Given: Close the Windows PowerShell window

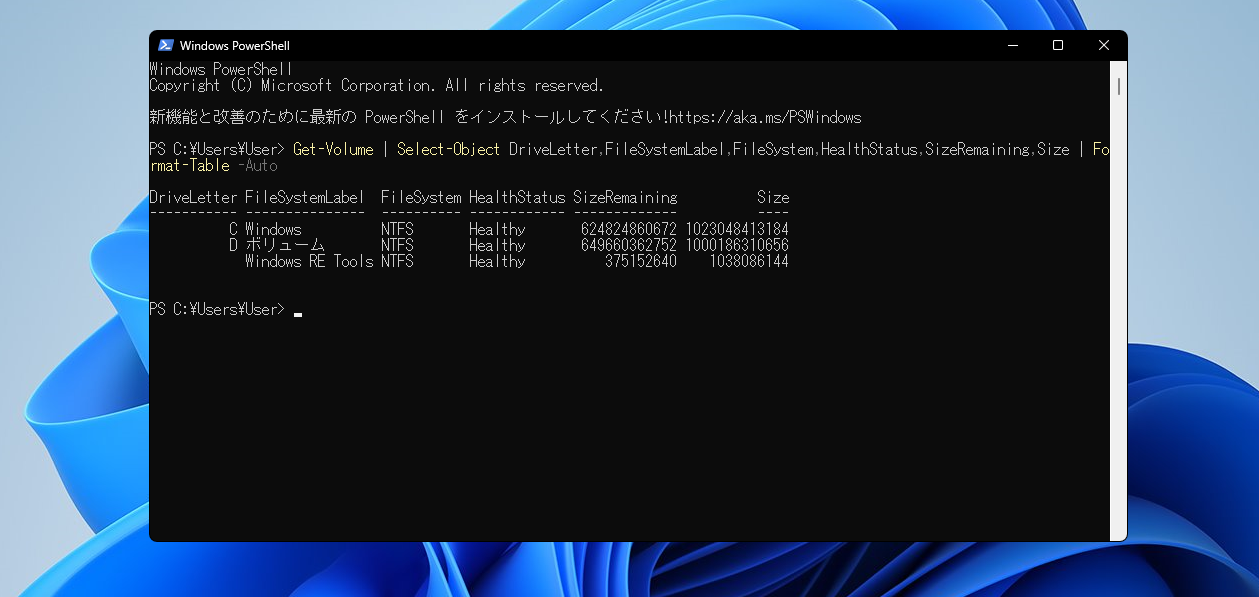Looking at the screenshot, I should [x=1104, y=45].
